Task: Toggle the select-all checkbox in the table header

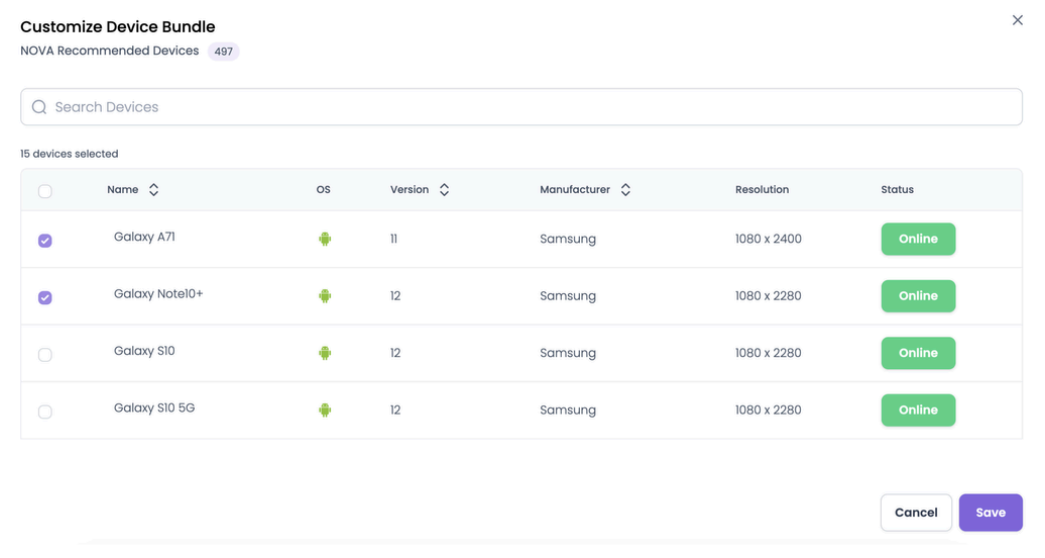Action: (x=45, y=191)
